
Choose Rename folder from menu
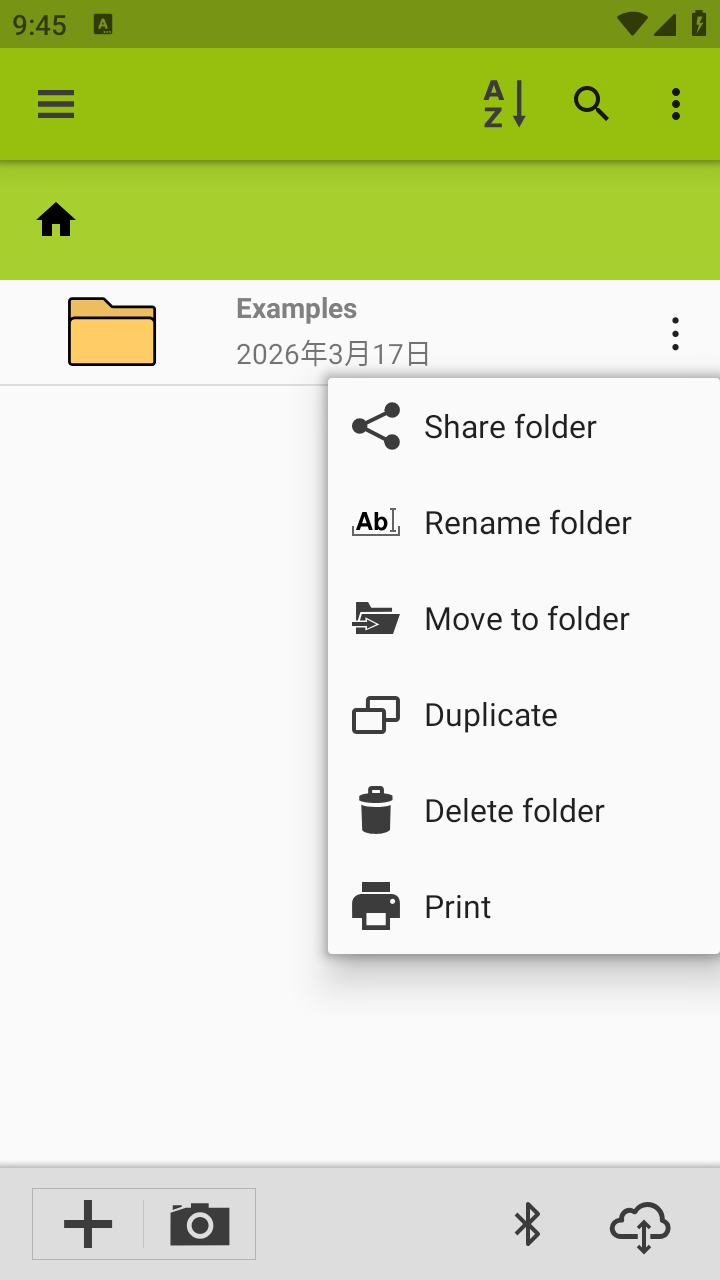pos(527,523)
